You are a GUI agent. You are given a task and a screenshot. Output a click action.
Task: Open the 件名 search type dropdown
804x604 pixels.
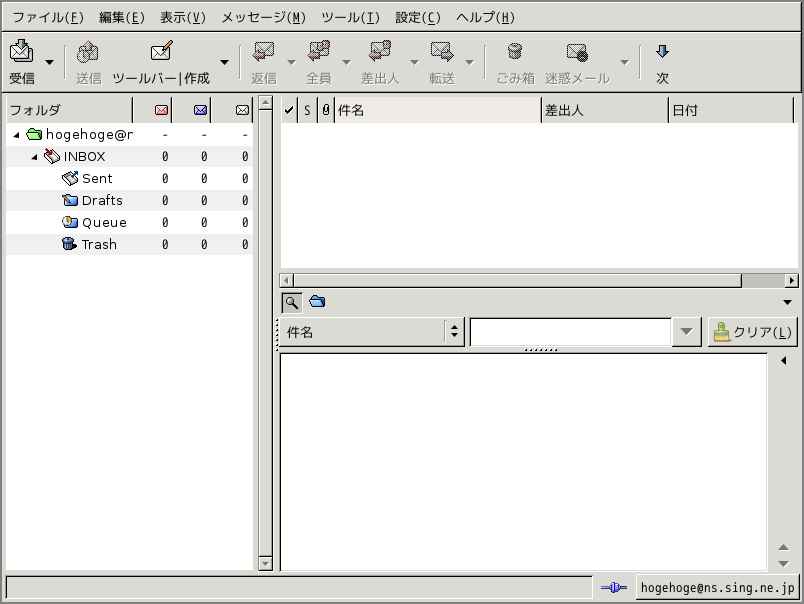coord(370,332)
